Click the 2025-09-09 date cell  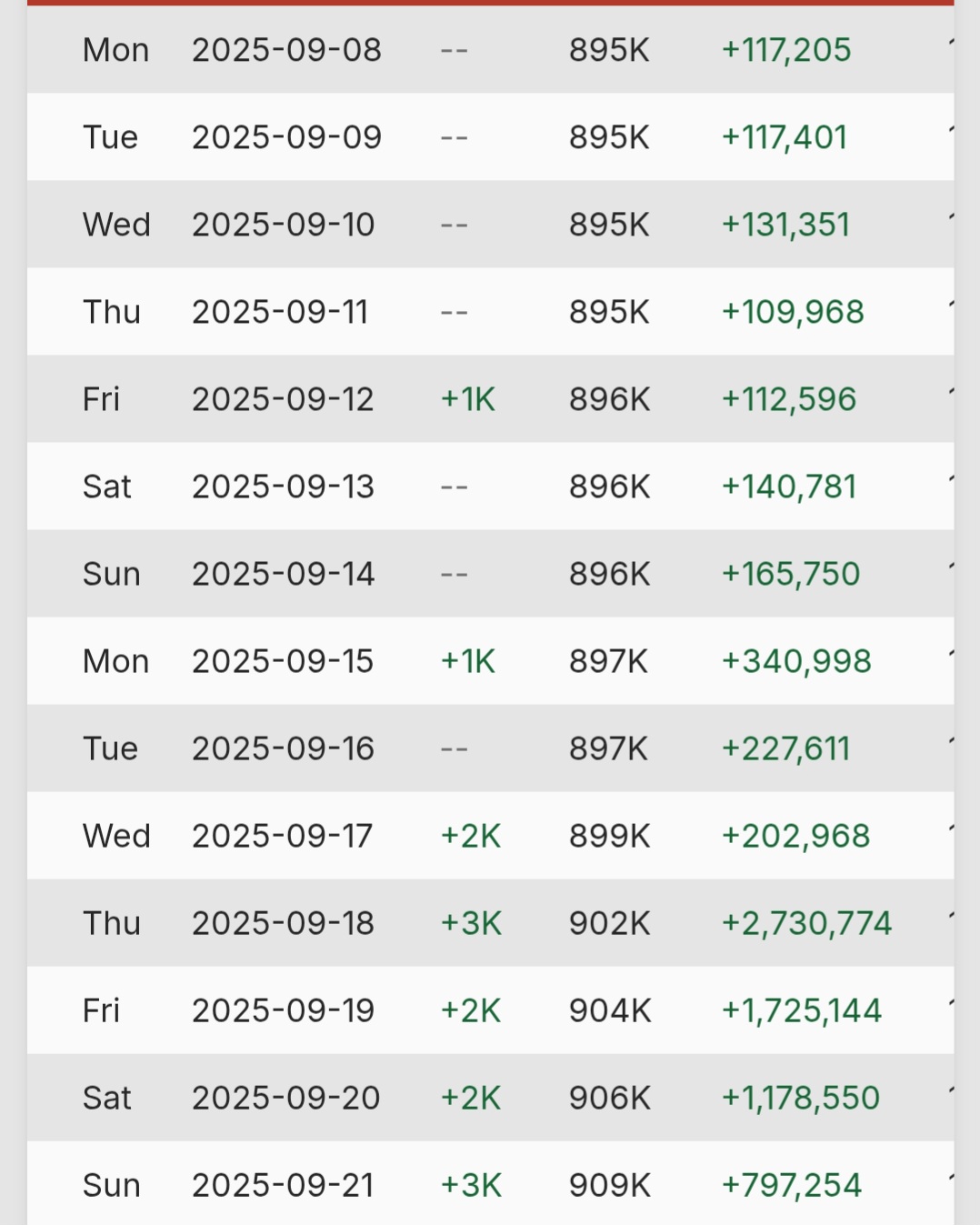286,137
